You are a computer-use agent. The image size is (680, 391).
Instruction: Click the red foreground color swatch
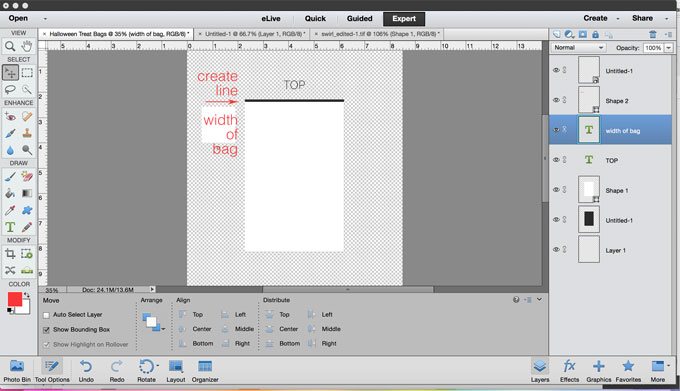pos(14,299)
